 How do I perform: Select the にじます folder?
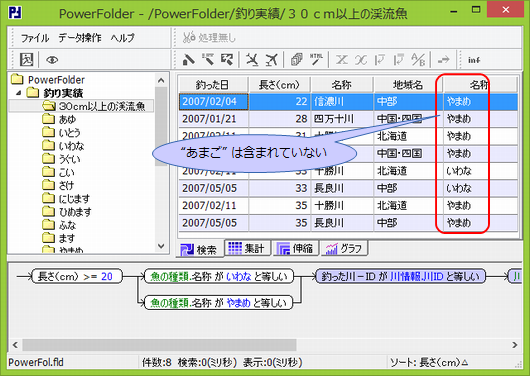click(x=67, y=198)
